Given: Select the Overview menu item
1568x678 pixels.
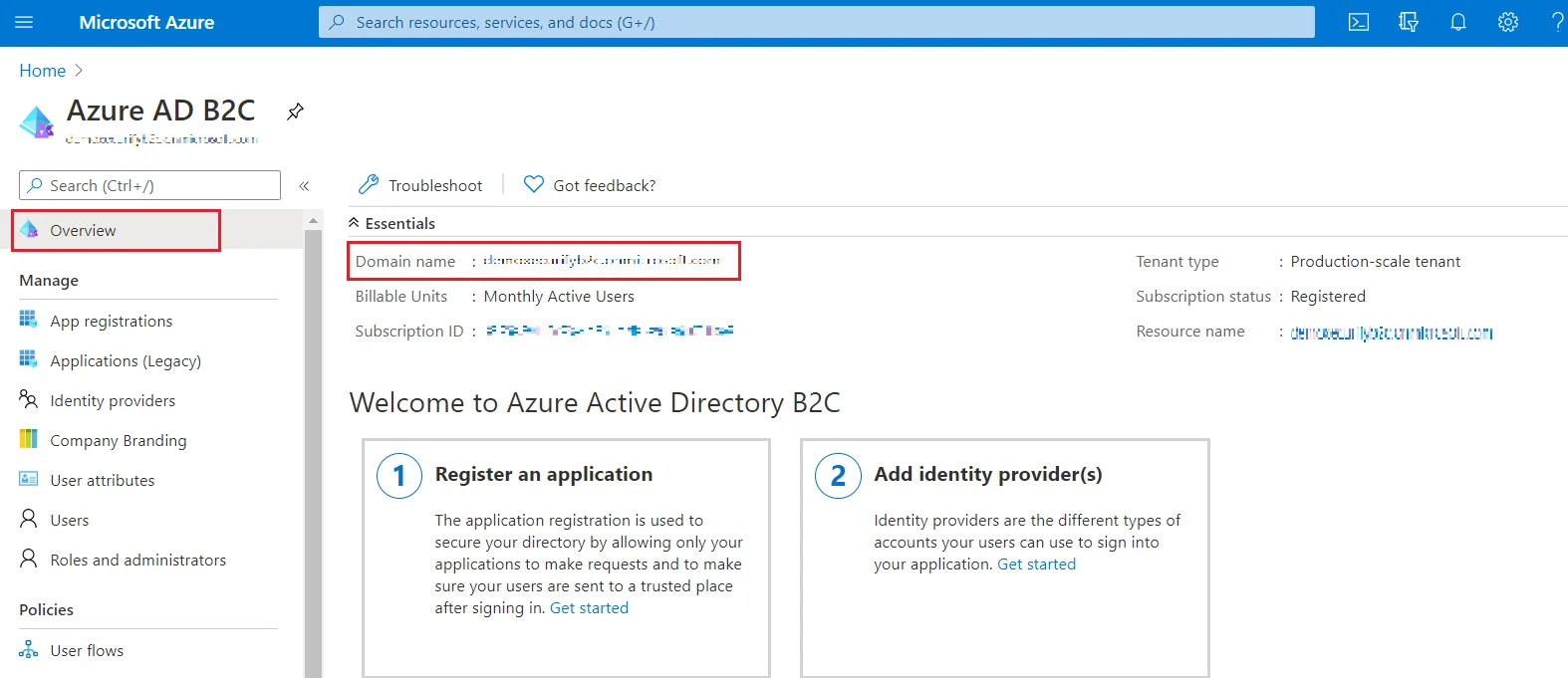Looking at the screenshot, I should click(x=116, y=230).
